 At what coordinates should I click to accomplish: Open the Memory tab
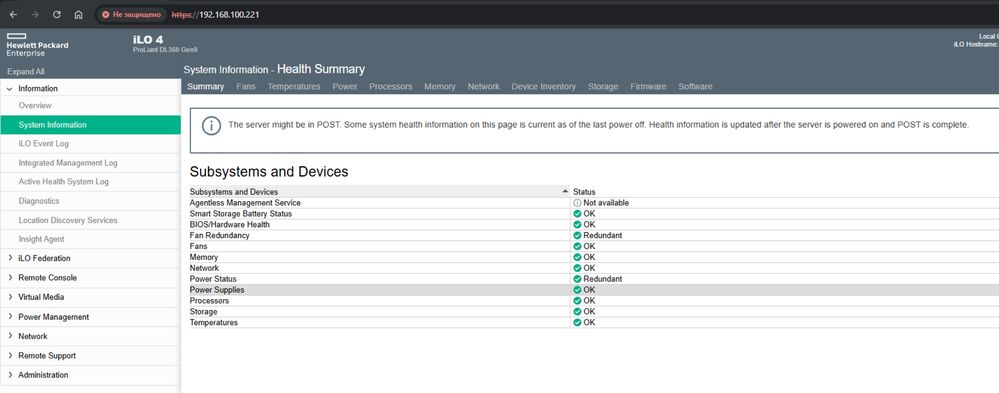pos(440,87)
